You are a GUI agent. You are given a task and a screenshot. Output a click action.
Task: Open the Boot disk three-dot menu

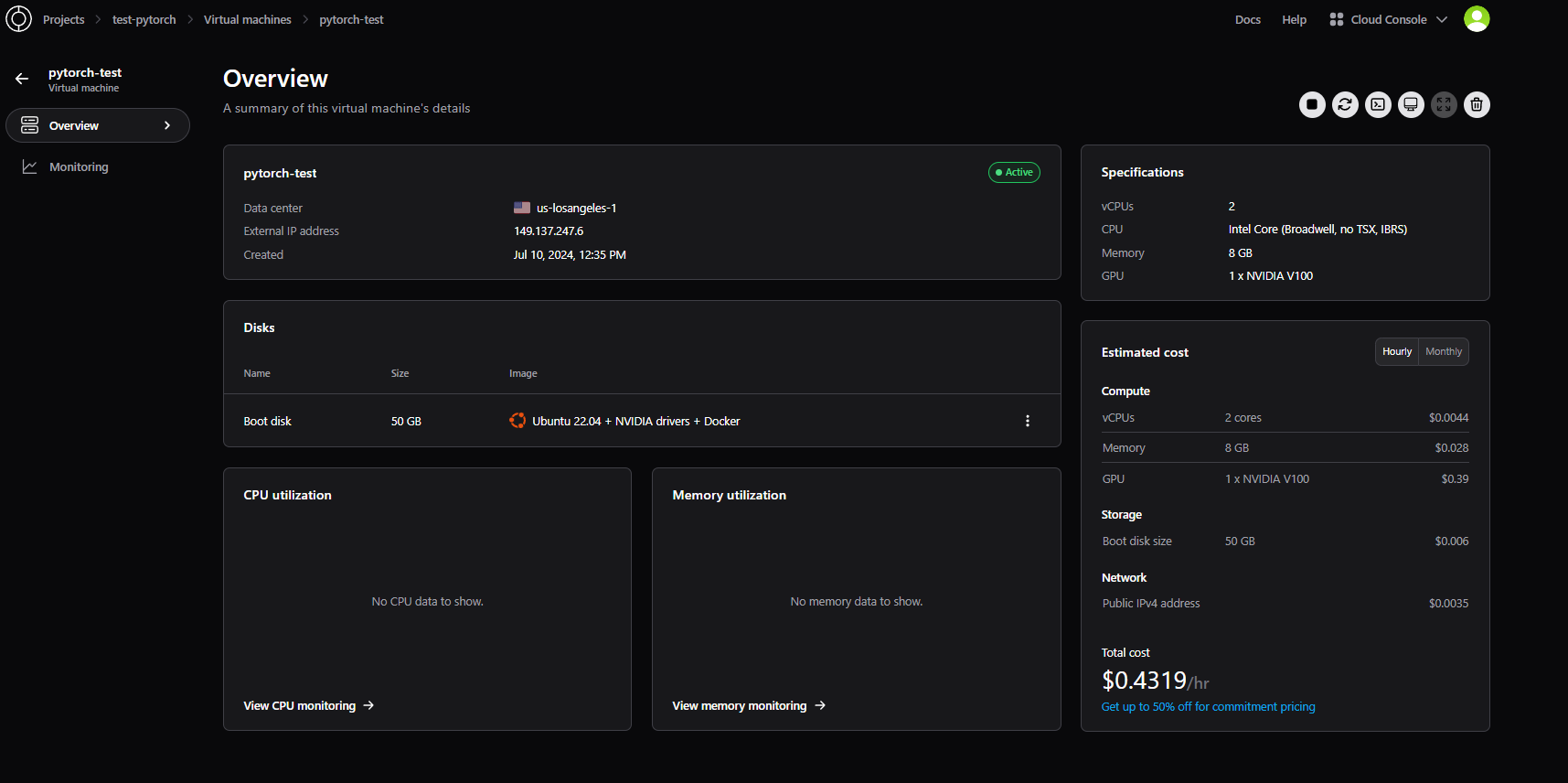[1028, 421]
